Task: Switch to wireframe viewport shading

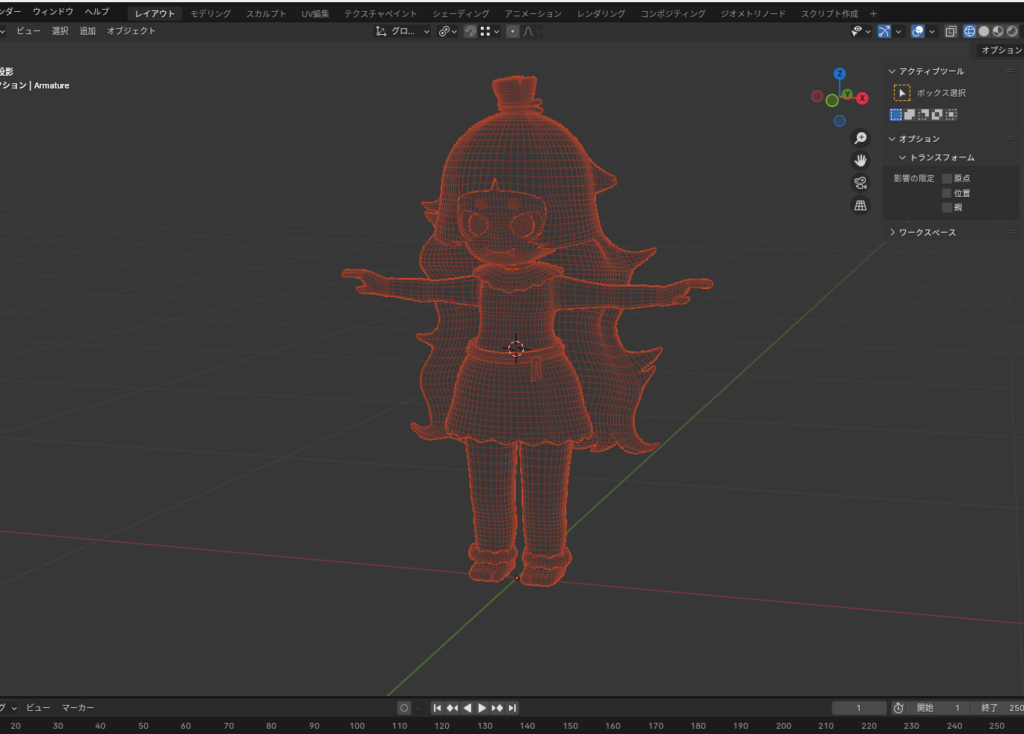Action: tap(968, 31)
